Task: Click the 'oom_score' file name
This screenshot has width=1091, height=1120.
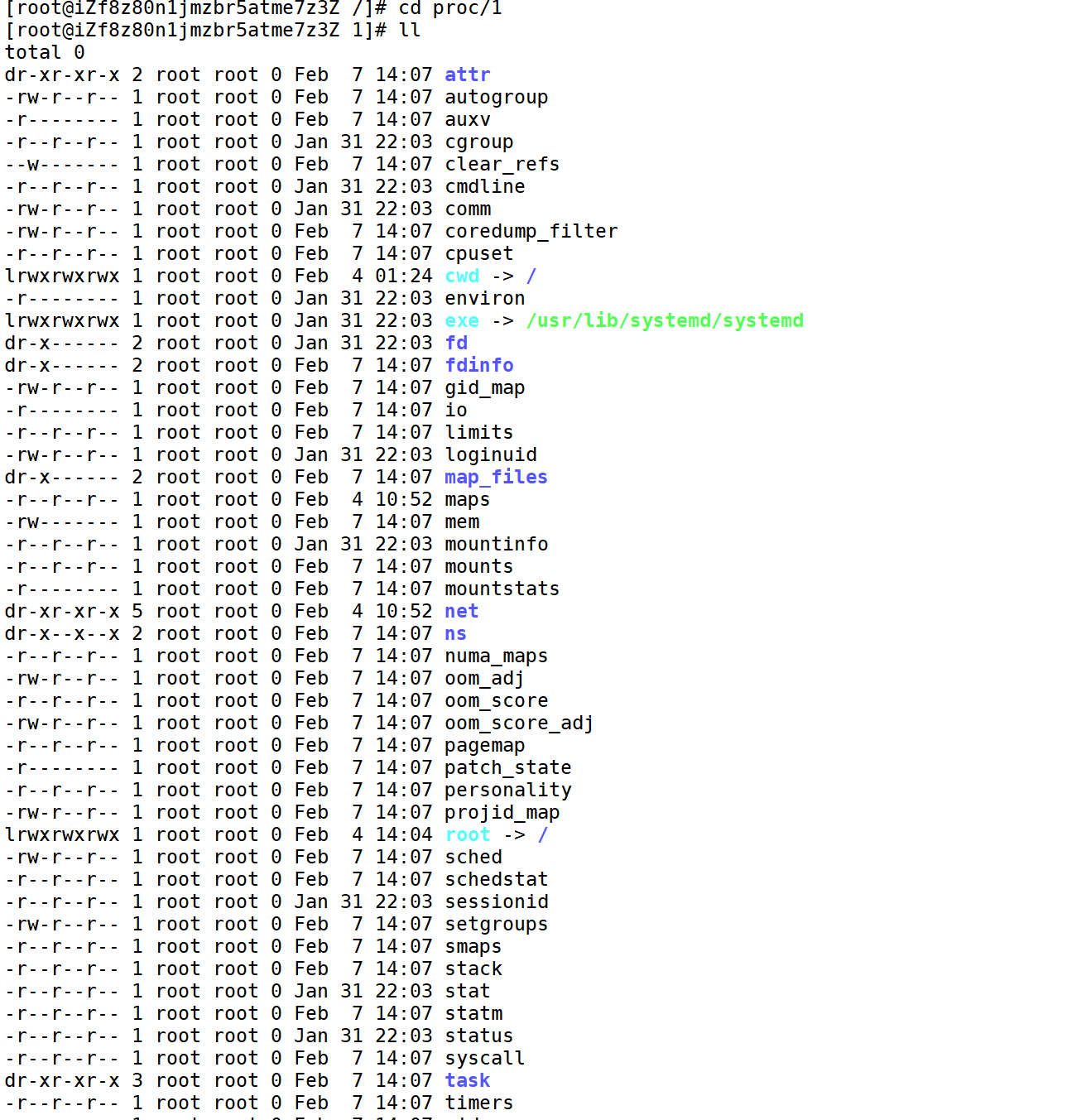Action: (497, 700)
